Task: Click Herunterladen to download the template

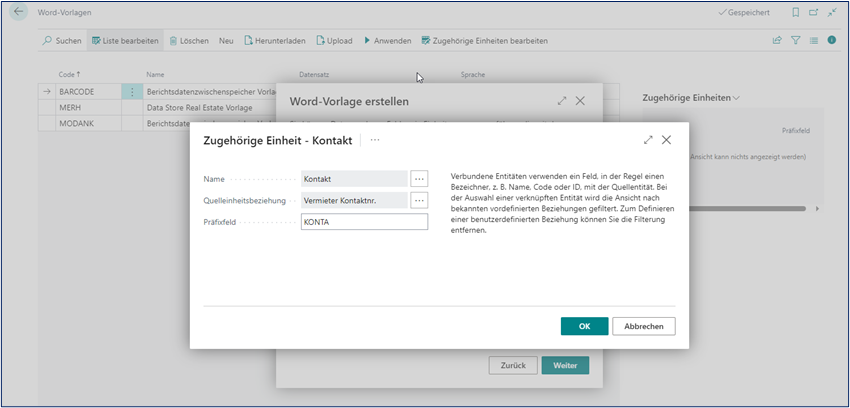Action: coord(275,41)
